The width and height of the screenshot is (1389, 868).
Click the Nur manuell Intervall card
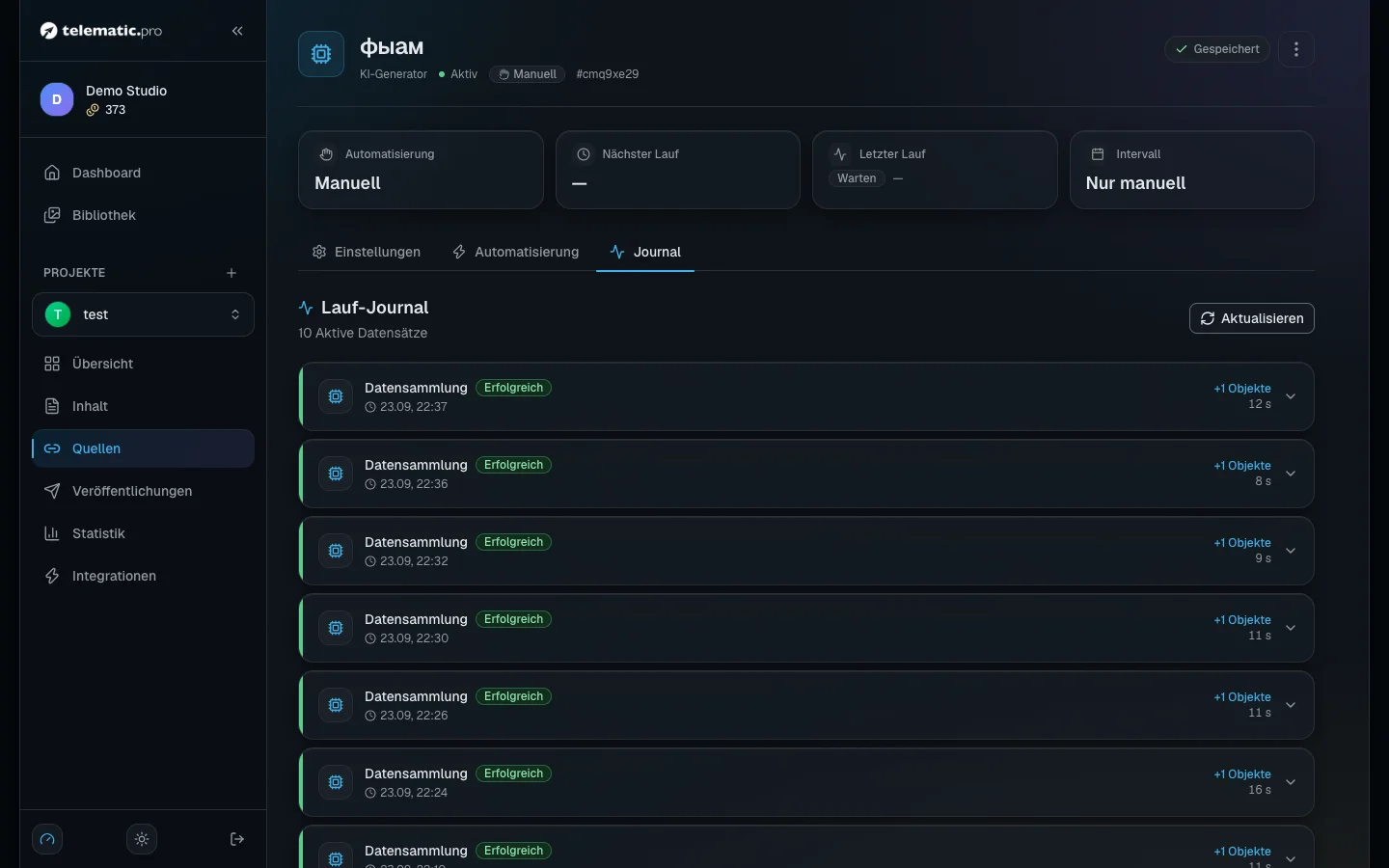[1192, 170]
